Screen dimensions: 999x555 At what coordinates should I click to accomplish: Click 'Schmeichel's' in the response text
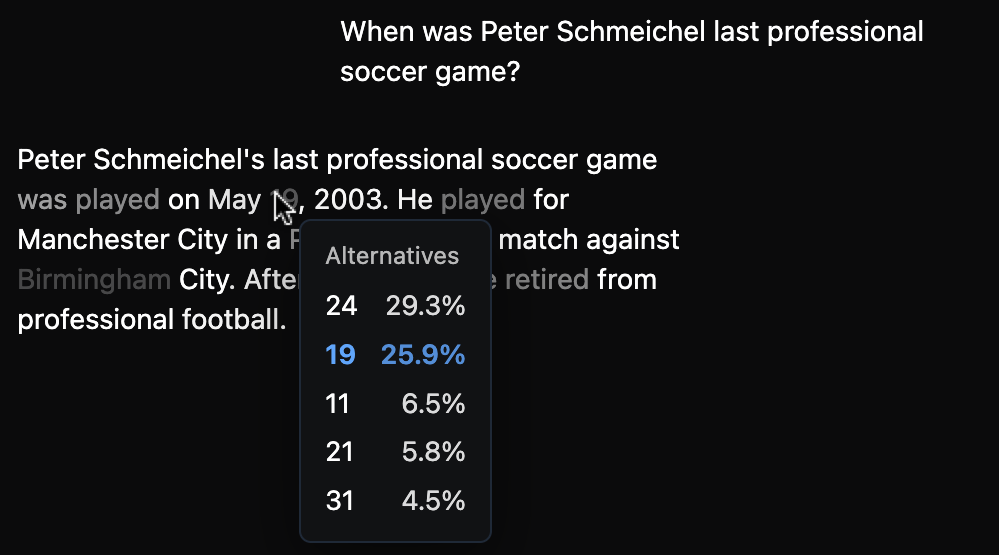coord(178,160)
